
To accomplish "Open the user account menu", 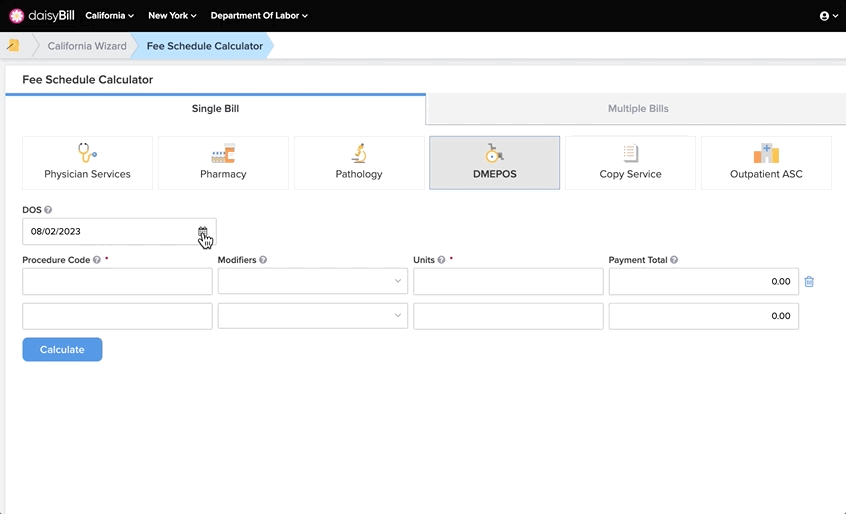I will point(829,16).
